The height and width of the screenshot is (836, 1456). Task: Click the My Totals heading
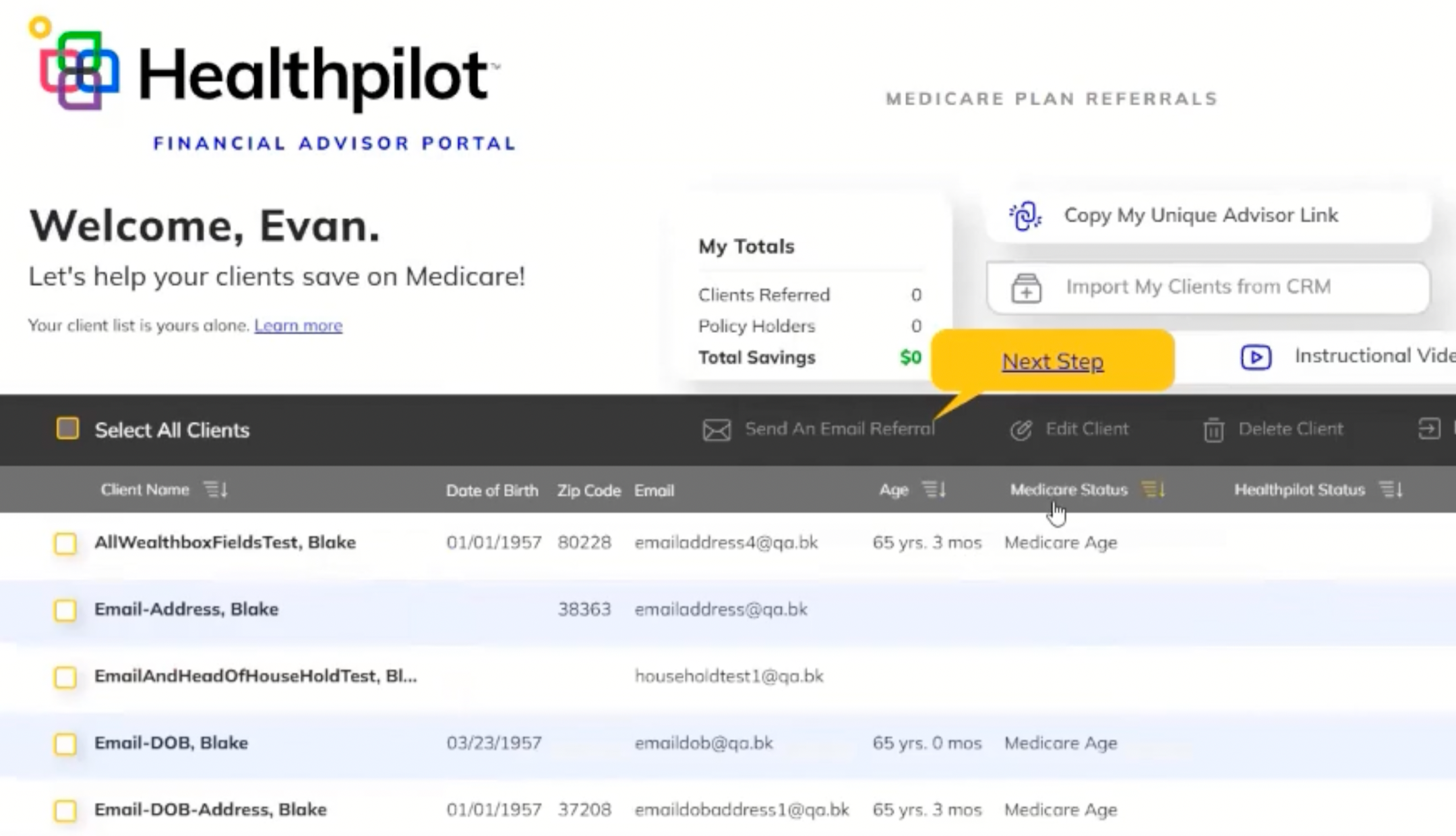tap(746, 247)
